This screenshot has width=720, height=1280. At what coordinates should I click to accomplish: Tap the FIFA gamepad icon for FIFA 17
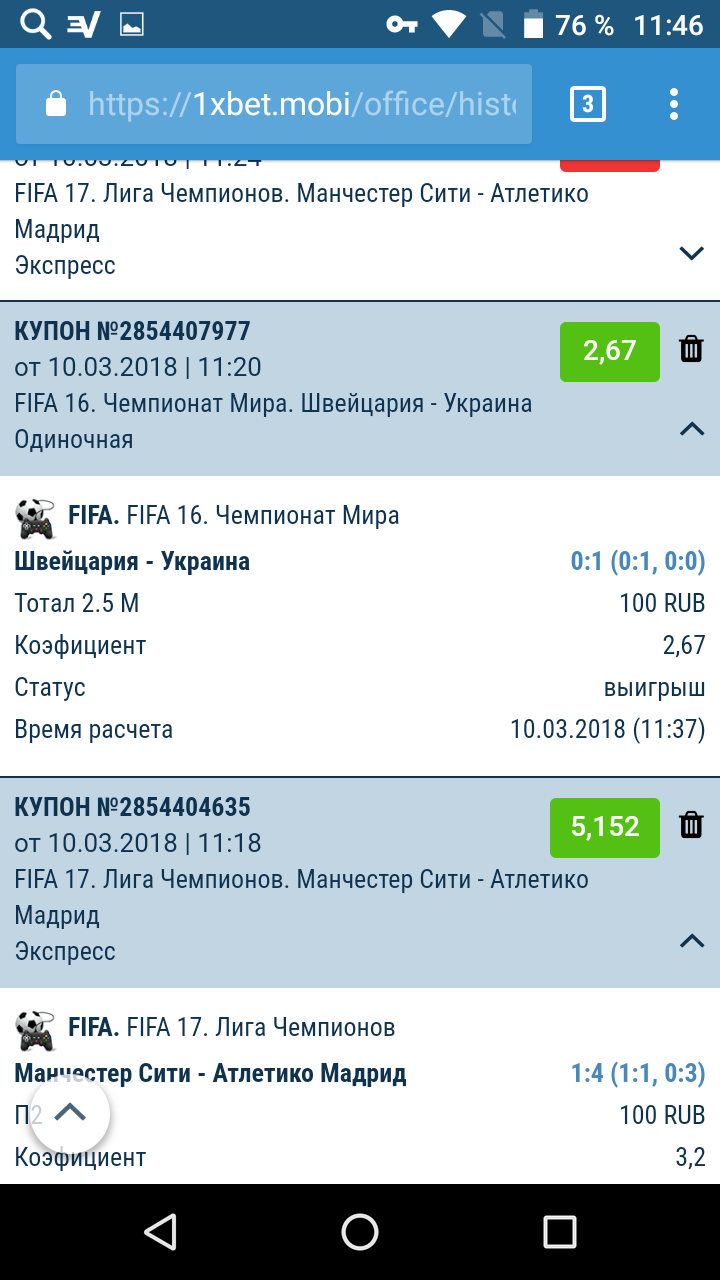point(36,1029)
